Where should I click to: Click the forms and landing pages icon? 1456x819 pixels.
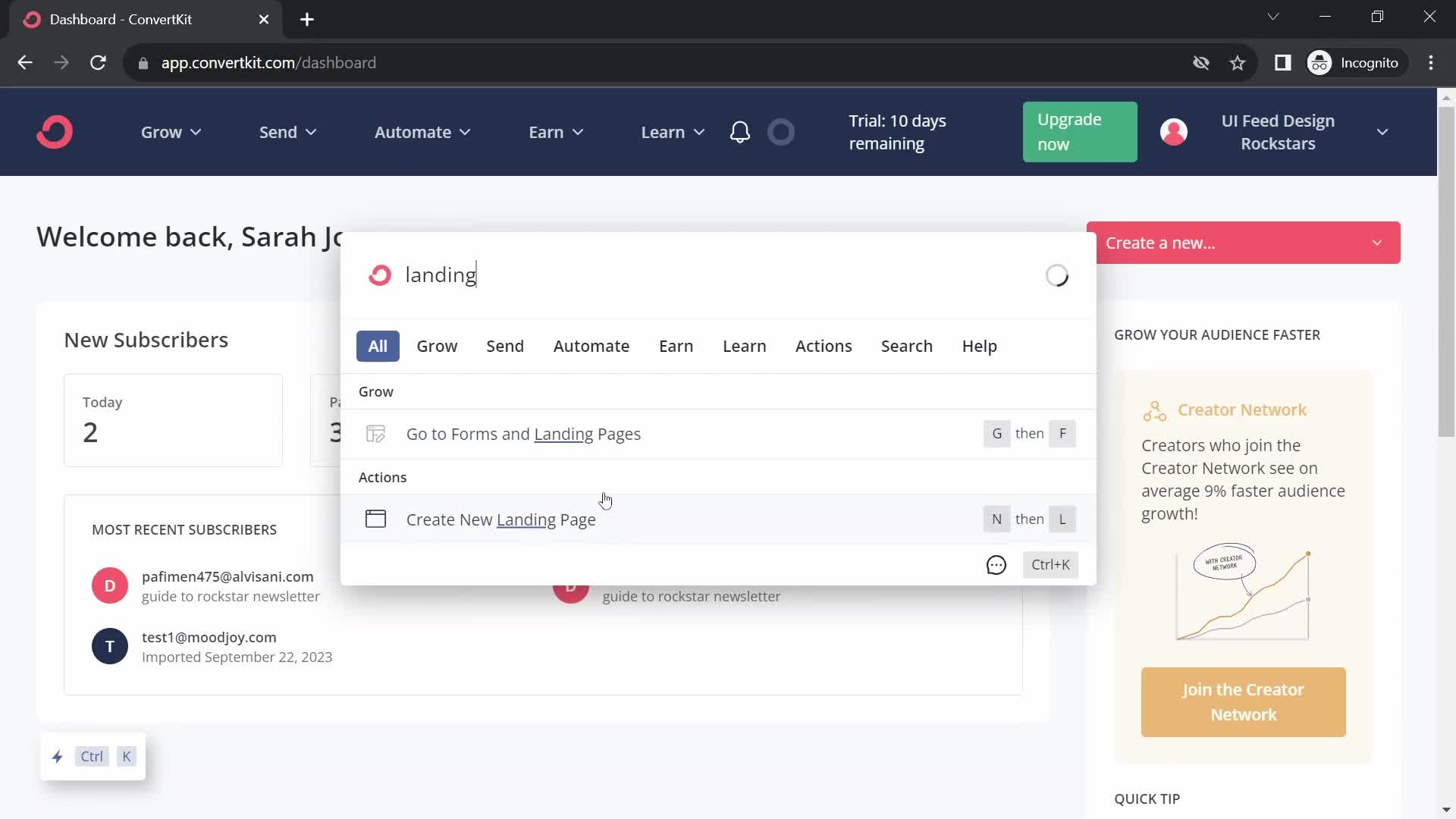tap(375, 433)
